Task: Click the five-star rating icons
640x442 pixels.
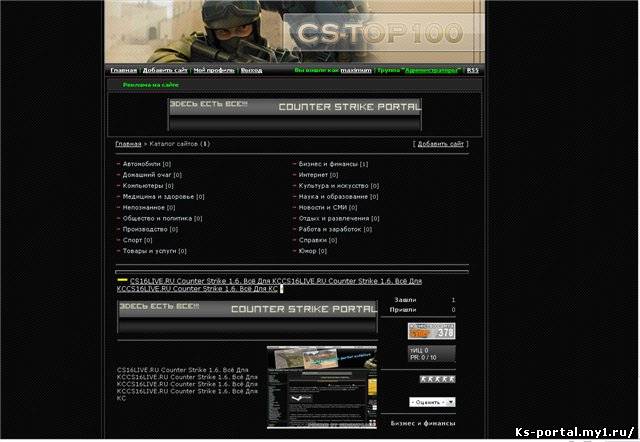Action: (x=437, y=379)
